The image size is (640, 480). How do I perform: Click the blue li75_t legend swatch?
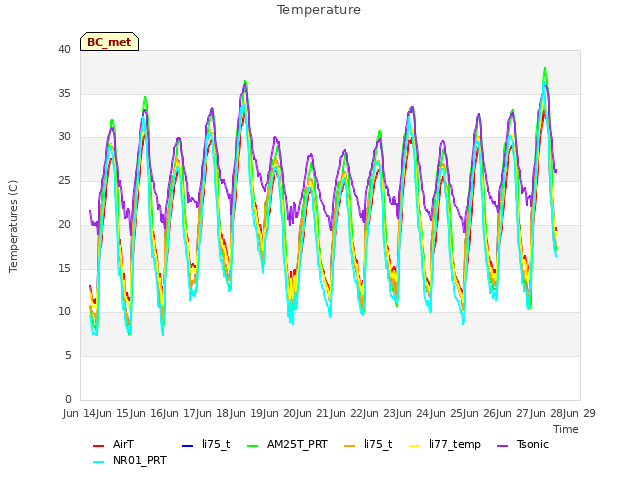[x=187, y=446]
